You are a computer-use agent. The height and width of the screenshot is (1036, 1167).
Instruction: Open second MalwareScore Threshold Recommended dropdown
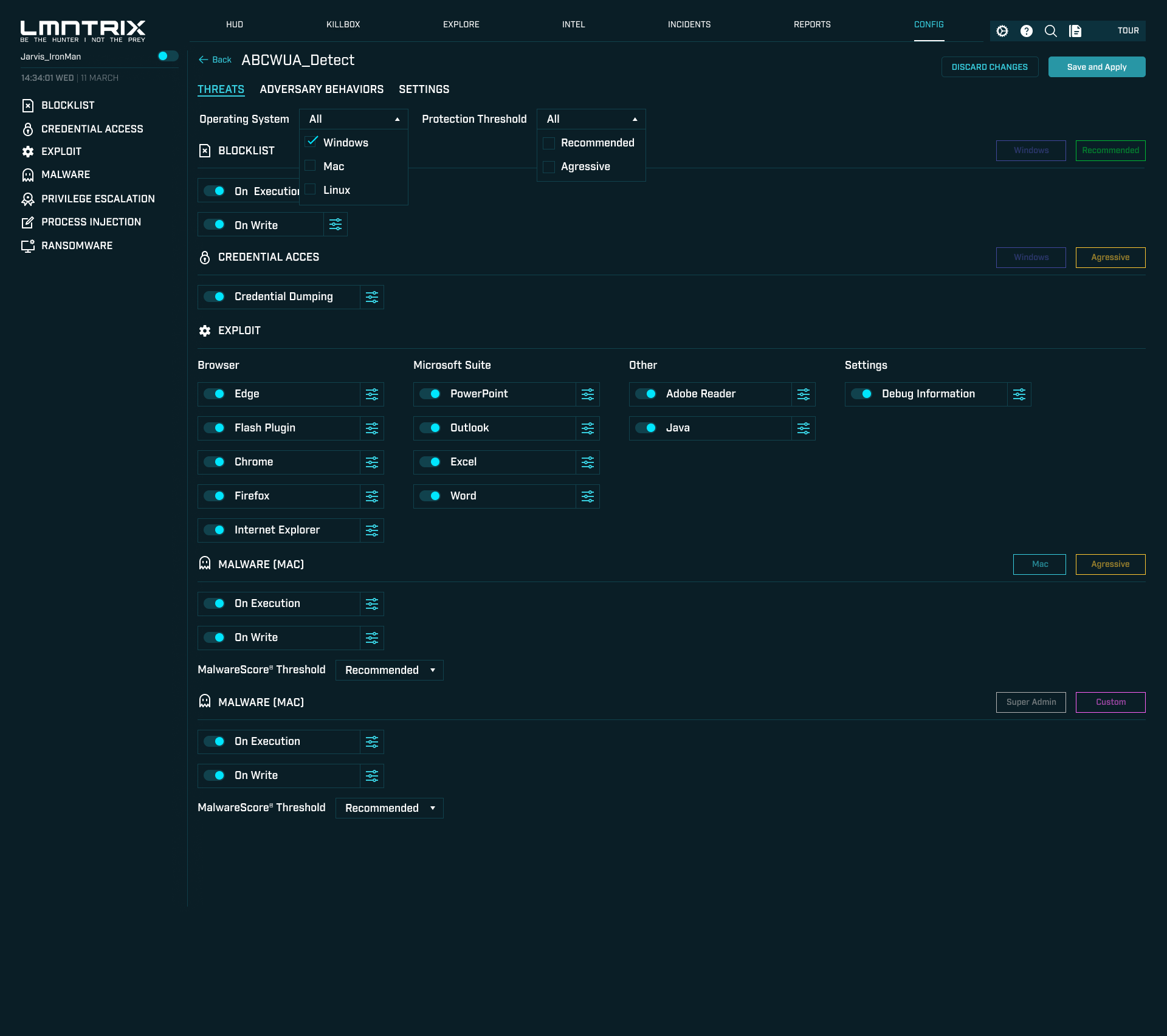390,808
